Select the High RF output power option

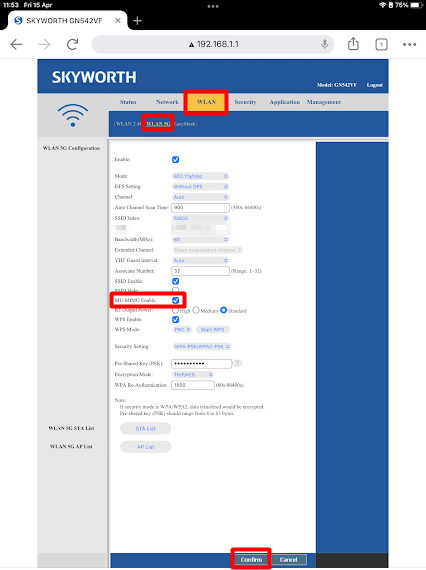click(176, 310)
